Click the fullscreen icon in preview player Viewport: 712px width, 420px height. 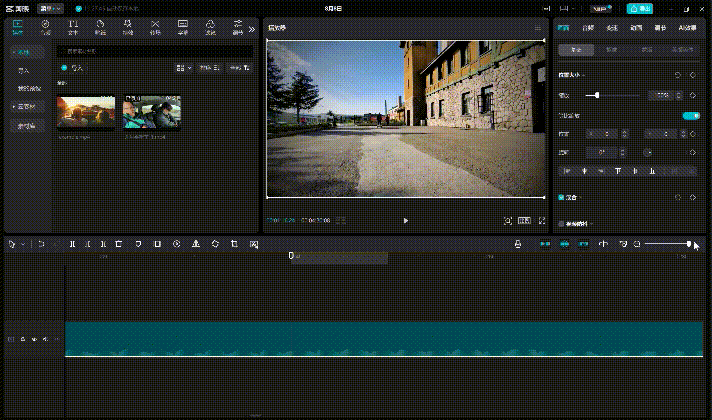point(542,220)
